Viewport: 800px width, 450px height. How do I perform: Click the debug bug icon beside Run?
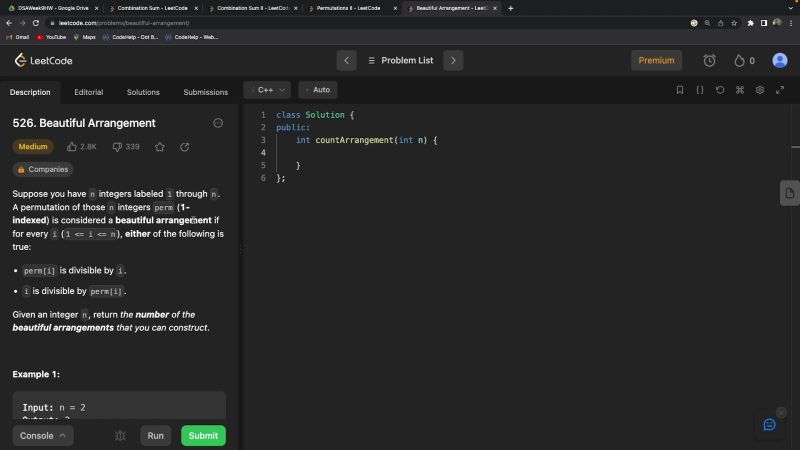click(x=120, y=436)
